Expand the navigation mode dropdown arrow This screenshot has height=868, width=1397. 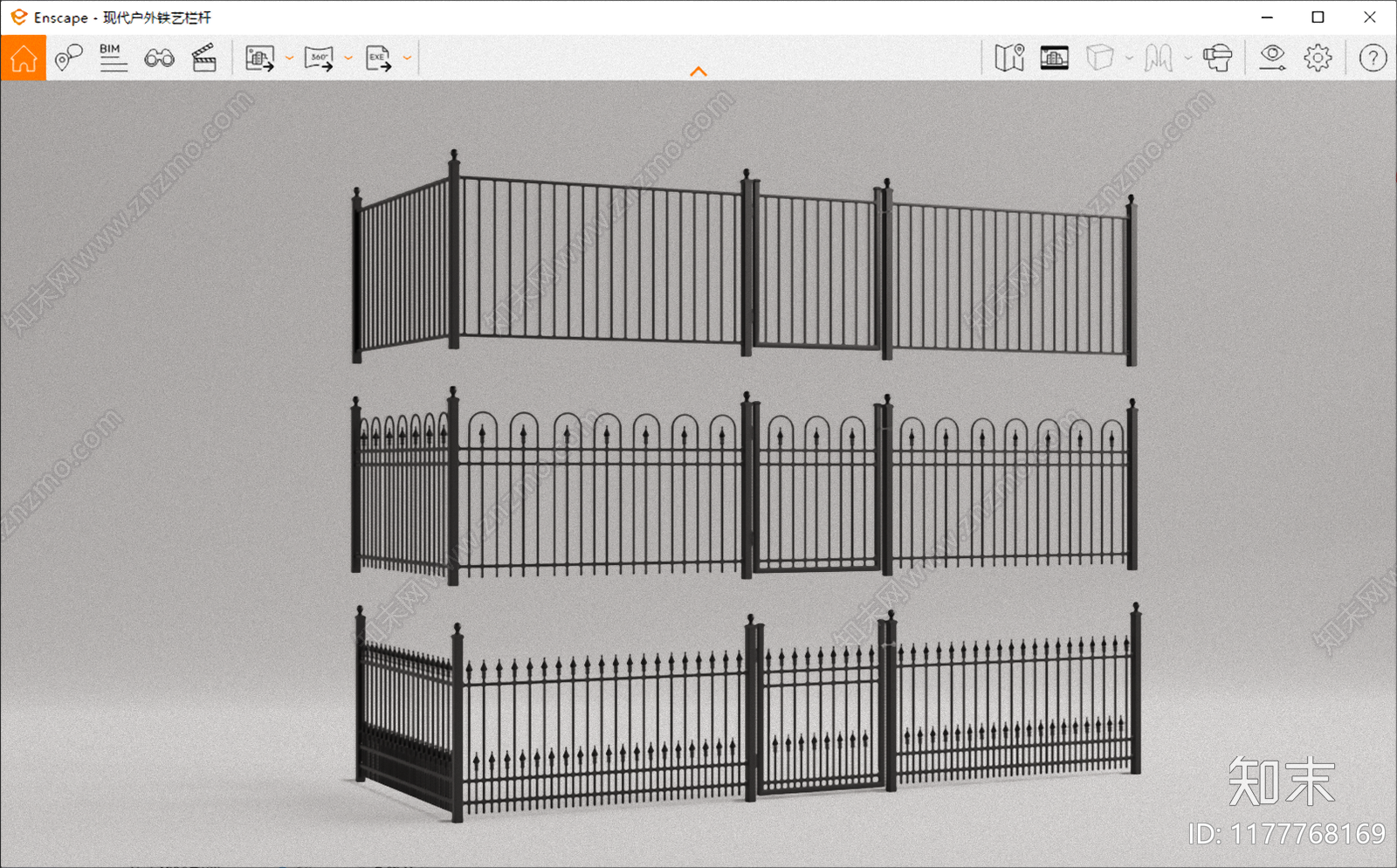pyautogui.click(x=1187, y=59)
